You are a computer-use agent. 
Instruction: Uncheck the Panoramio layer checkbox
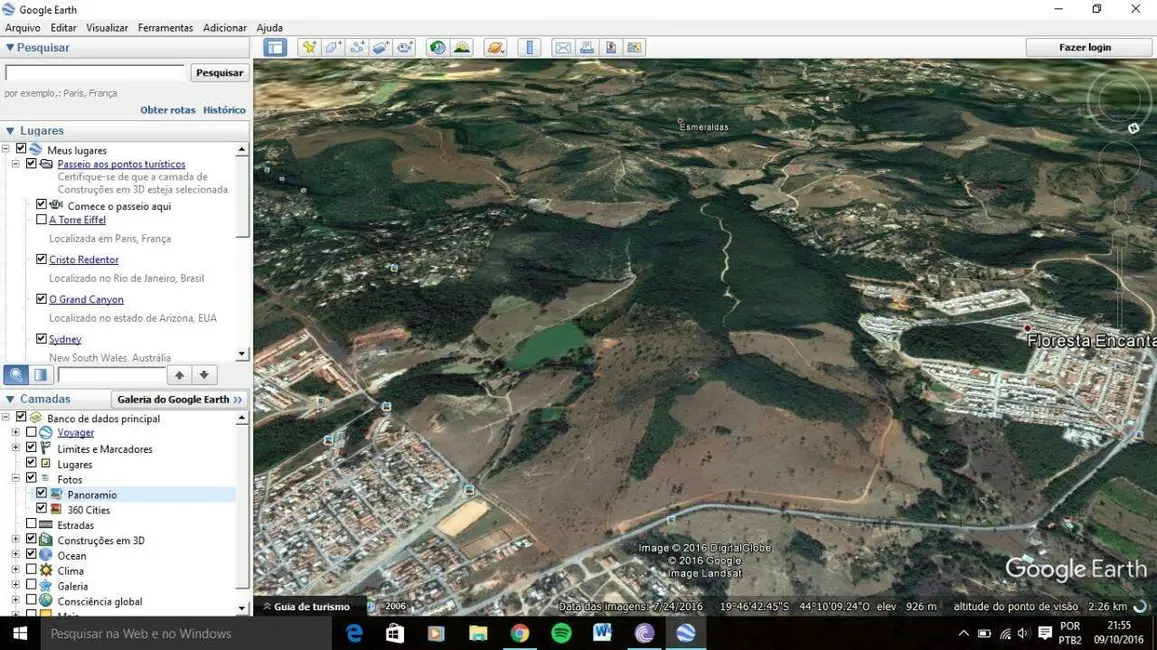pos(41,494)
